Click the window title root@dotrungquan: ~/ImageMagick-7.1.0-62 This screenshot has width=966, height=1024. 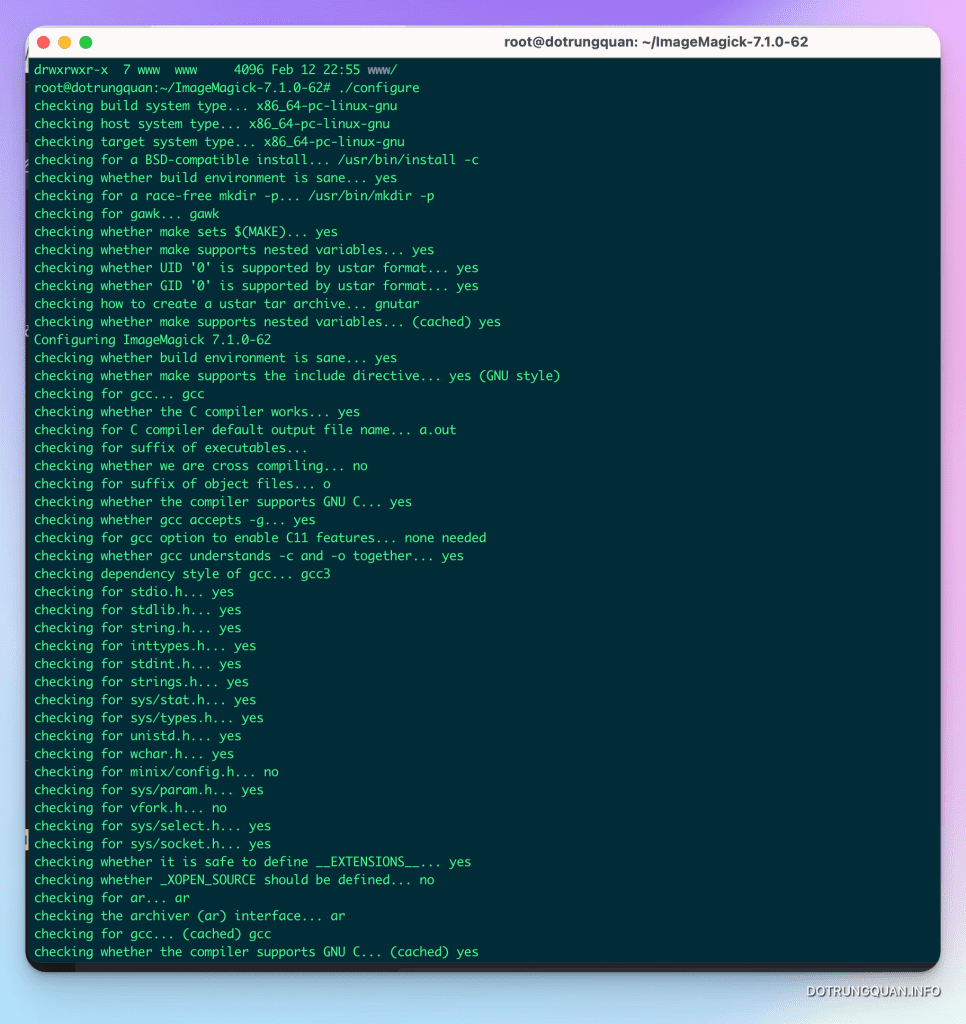pyautogui.click(x=656, y=42)
